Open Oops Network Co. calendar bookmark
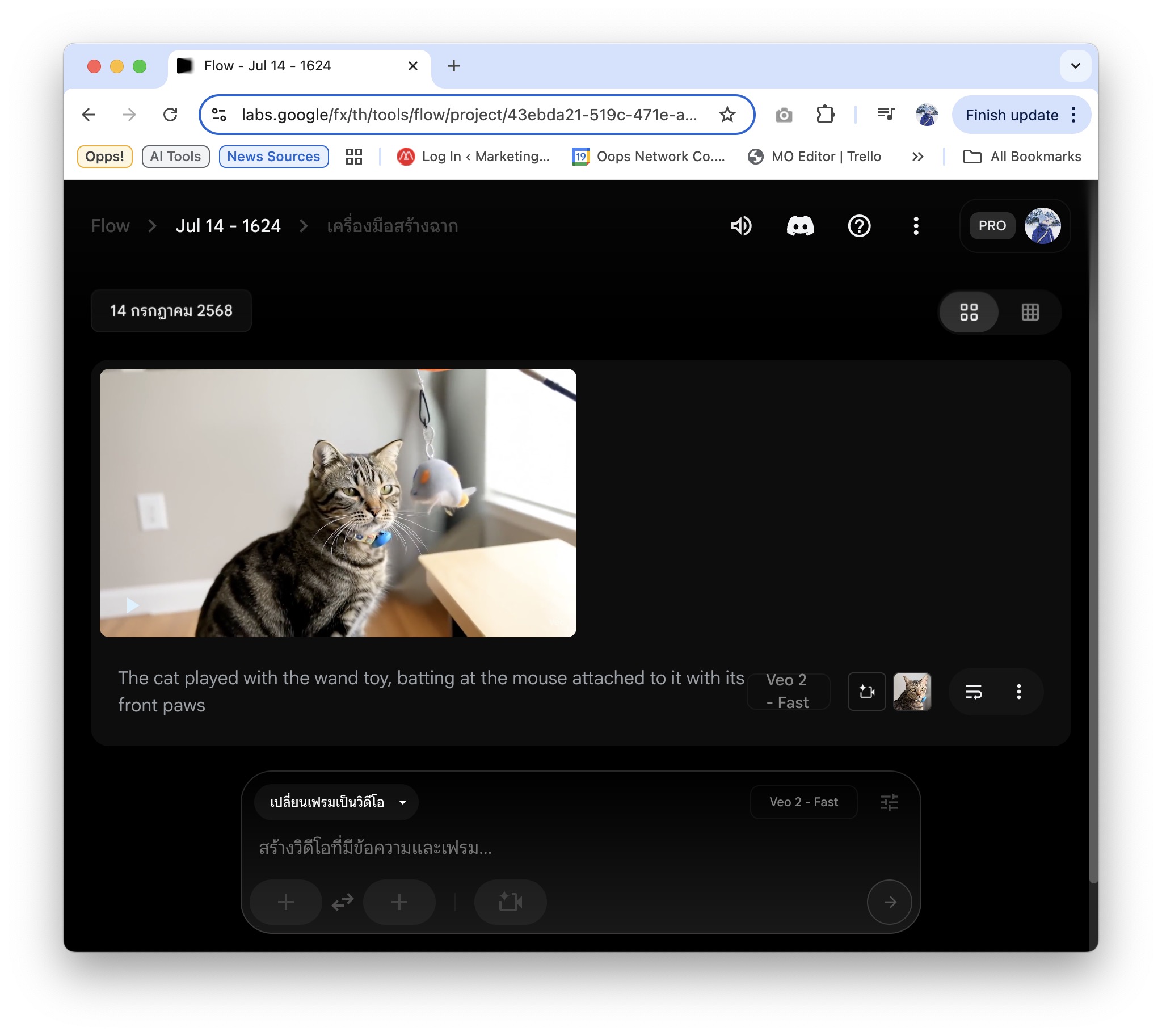Viewport: 1162px width, 1036px height. coord(649,157)
